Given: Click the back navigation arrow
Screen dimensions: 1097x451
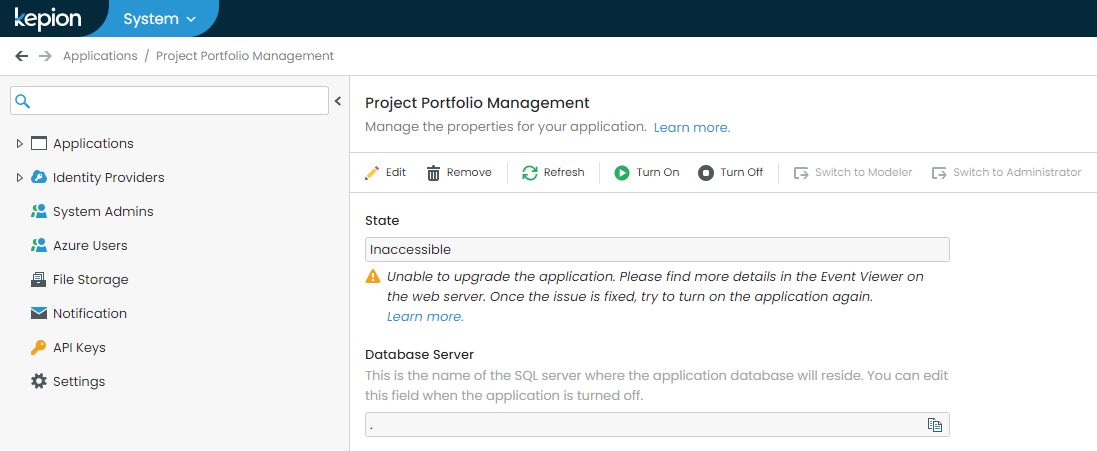Looking at the screenshot, I should 22,56.
